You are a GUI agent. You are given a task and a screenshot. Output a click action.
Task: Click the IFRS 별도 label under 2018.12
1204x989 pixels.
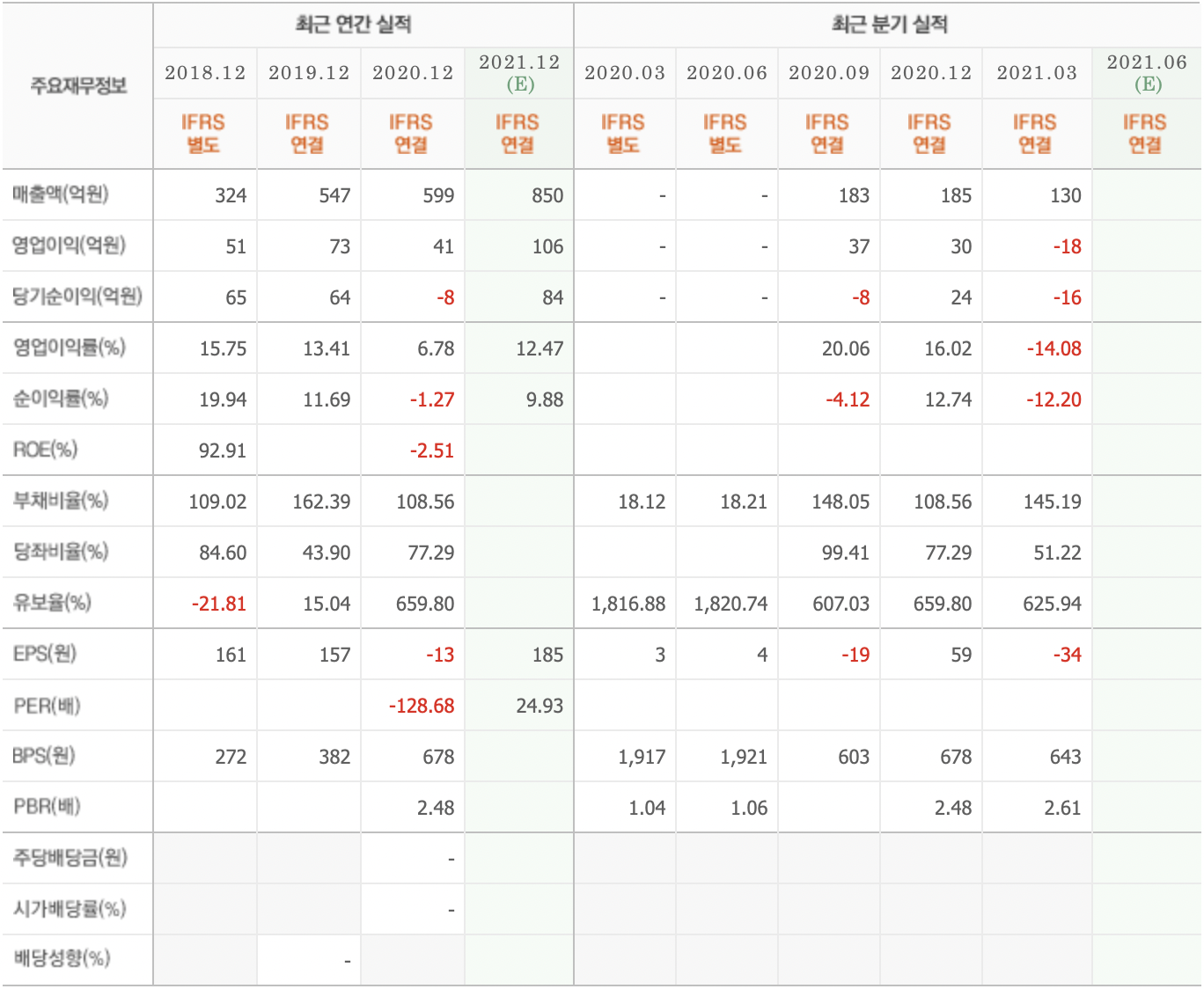206,132
